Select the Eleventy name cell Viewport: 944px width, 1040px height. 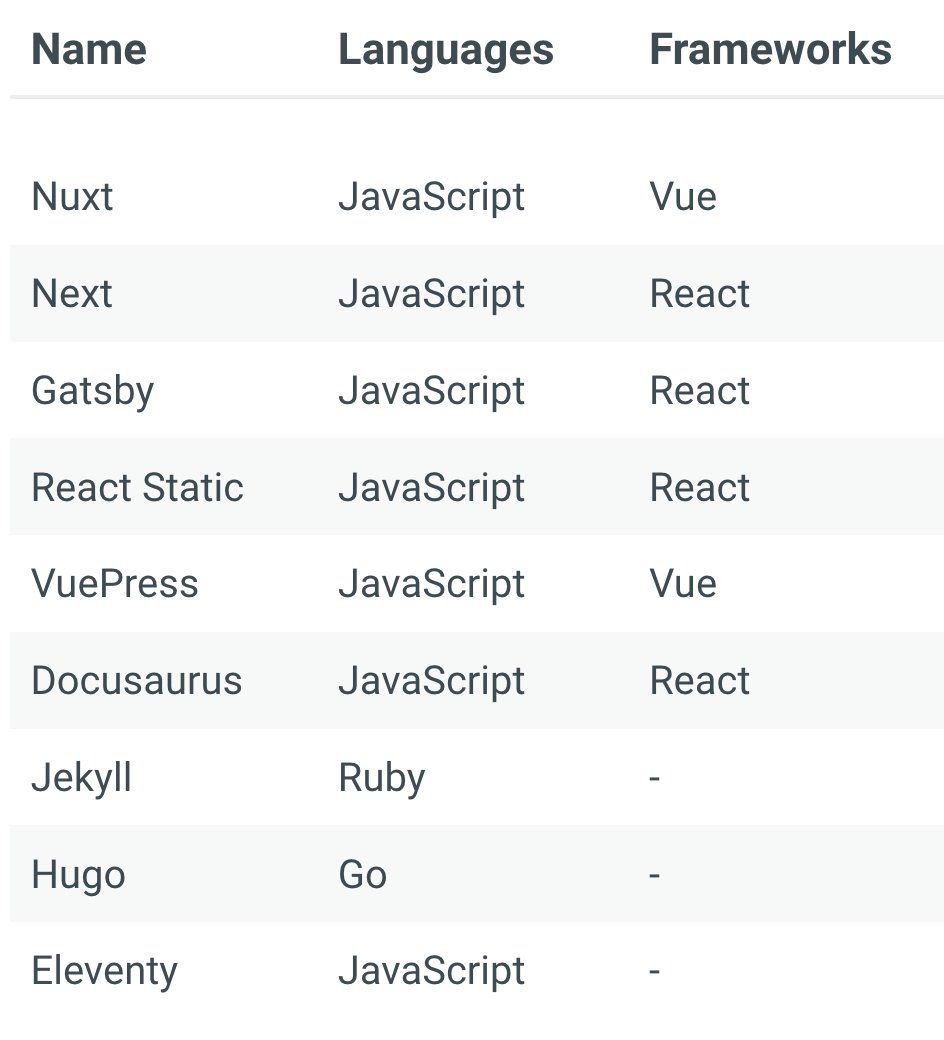point(104,972)
